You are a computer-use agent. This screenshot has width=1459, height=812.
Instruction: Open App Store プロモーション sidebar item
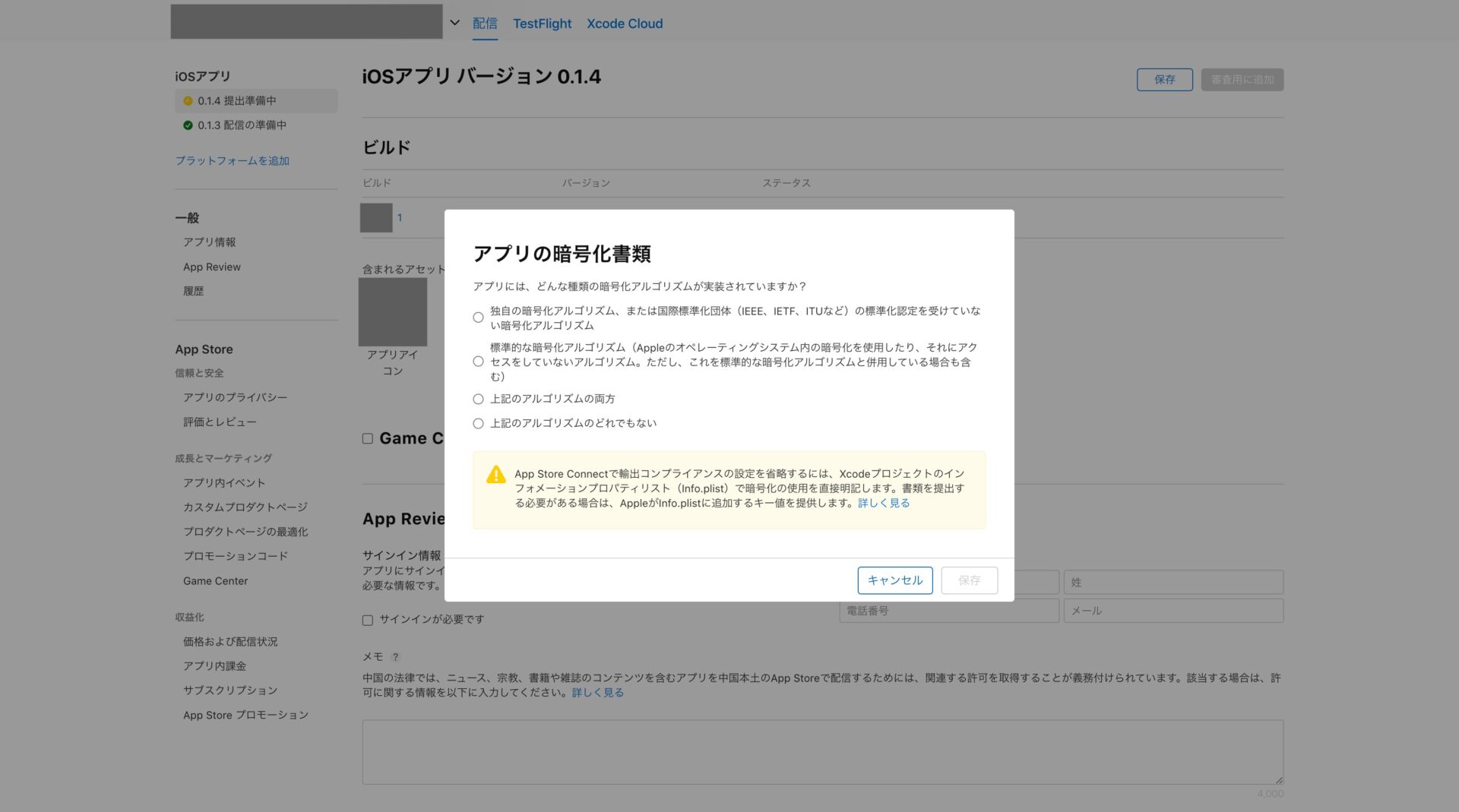[245, 716]
